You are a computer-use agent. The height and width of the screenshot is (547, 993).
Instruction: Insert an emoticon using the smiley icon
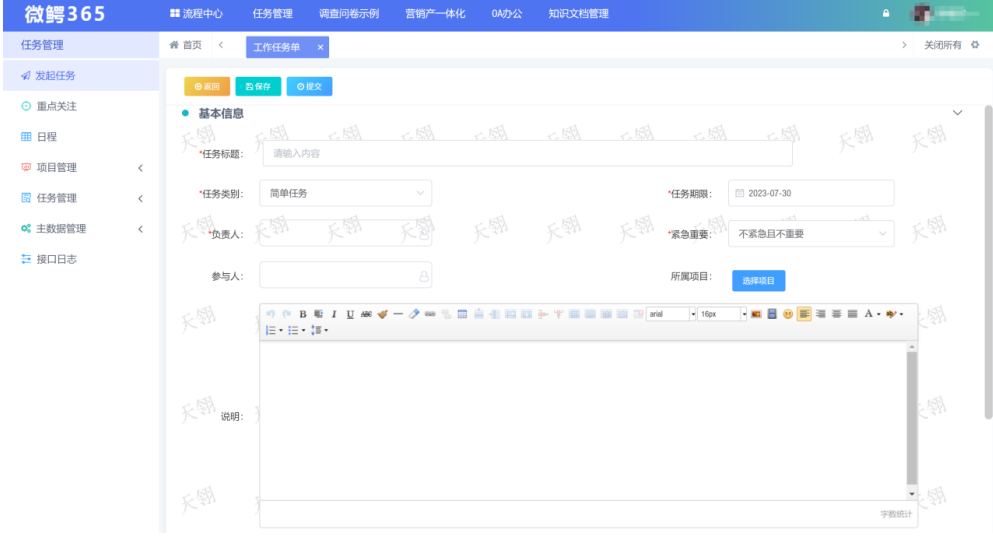pos(788,314)
